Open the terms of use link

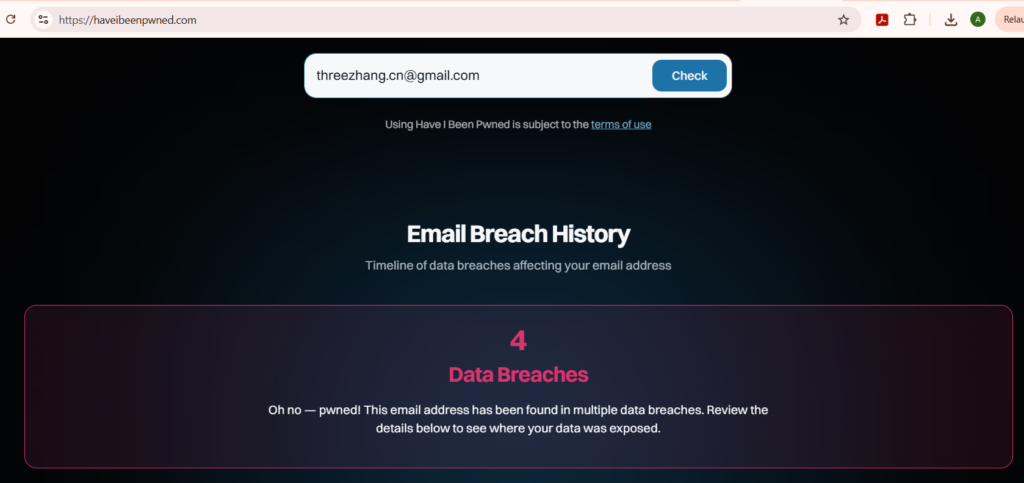click(x=621, y=124)
